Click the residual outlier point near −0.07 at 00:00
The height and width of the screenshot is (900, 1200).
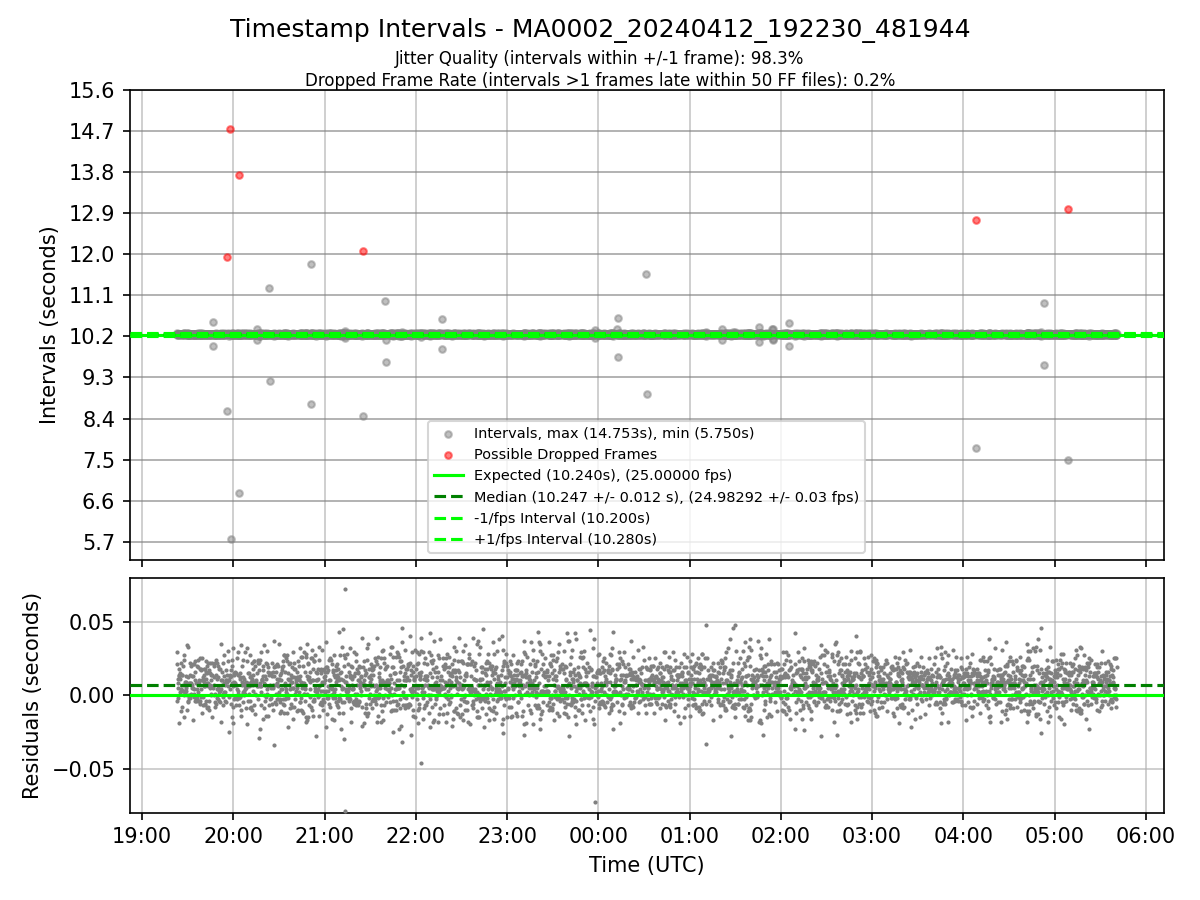[x=595, y=802]
